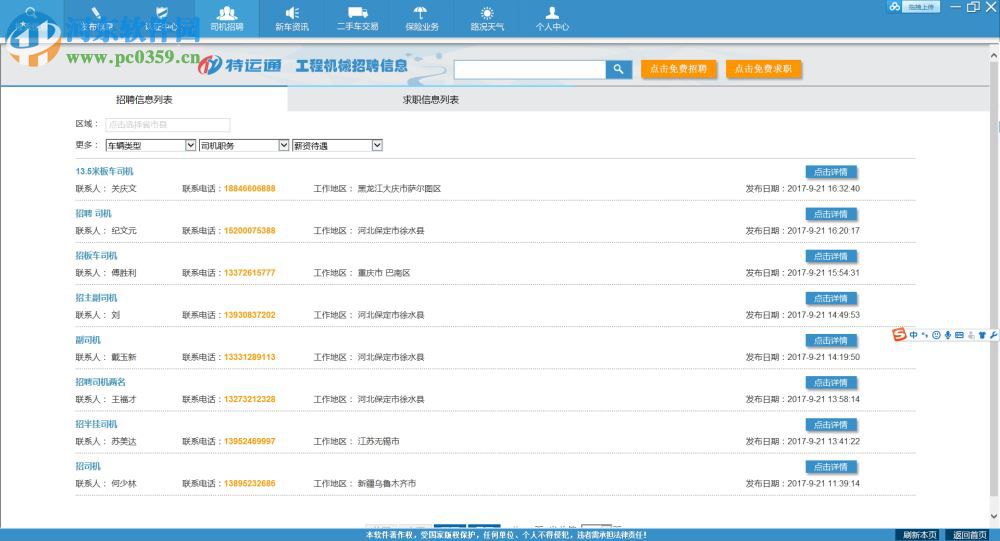Open 路况天气 road and weather
This screenshot has height=541, width=1000.
(x=487, y=19)
